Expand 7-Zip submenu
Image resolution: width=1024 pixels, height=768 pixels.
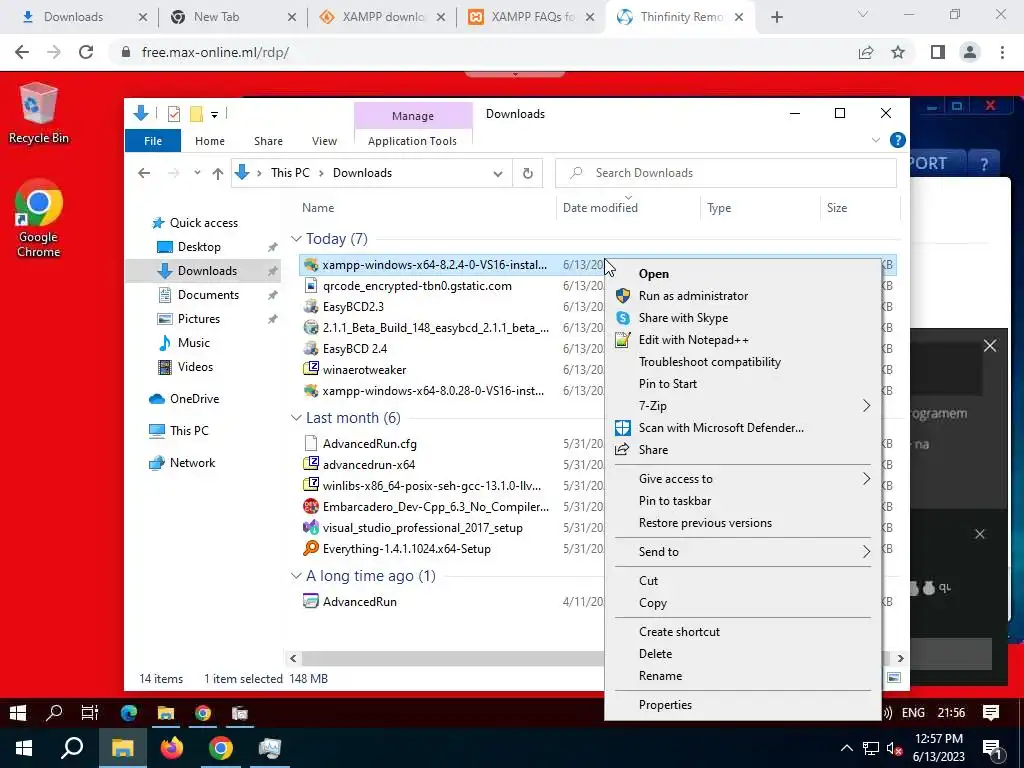click(x=866, y=406)
